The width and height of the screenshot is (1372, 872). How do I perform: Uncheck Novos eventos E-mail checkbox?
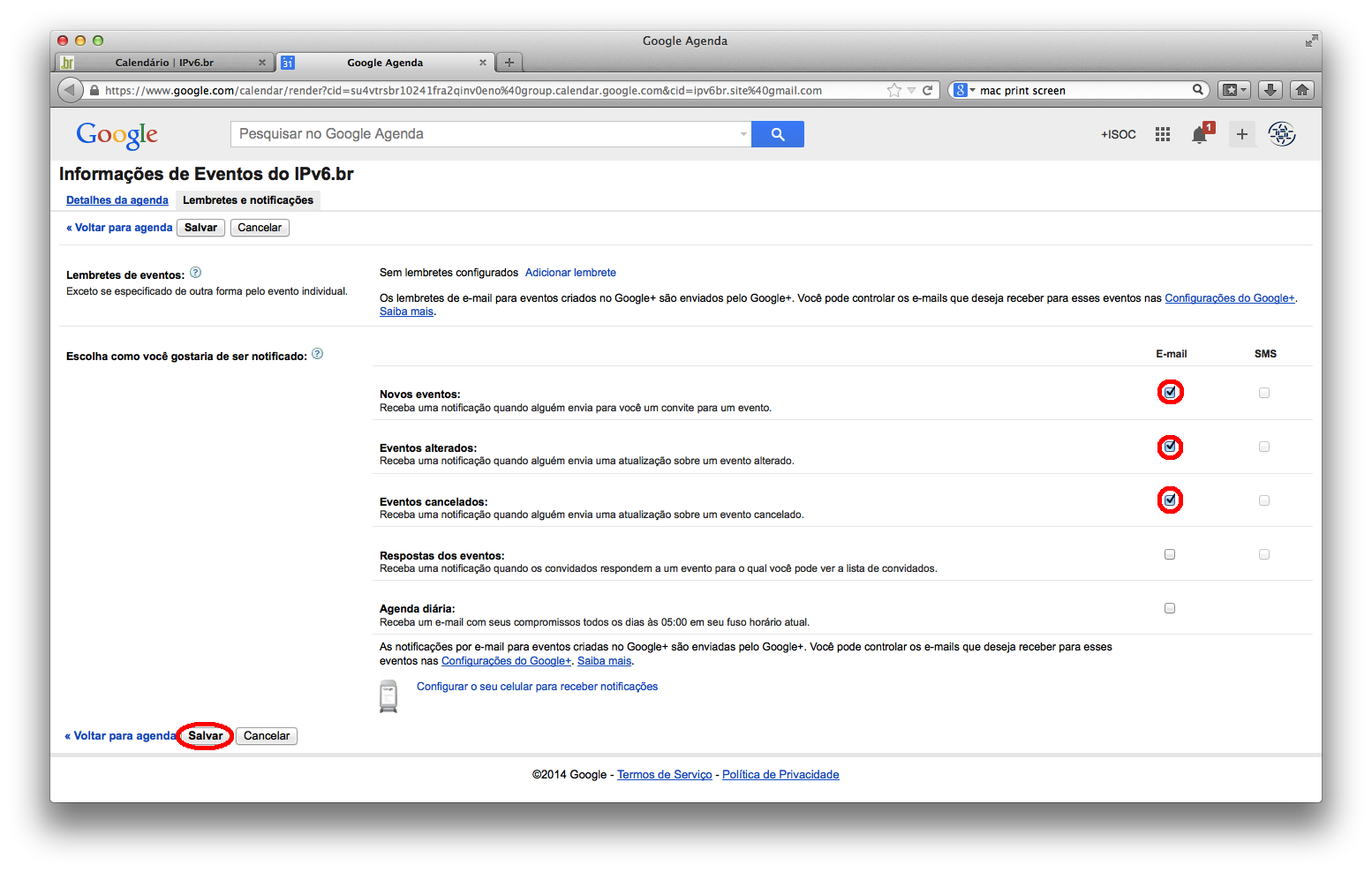[x=1170, y=392]
